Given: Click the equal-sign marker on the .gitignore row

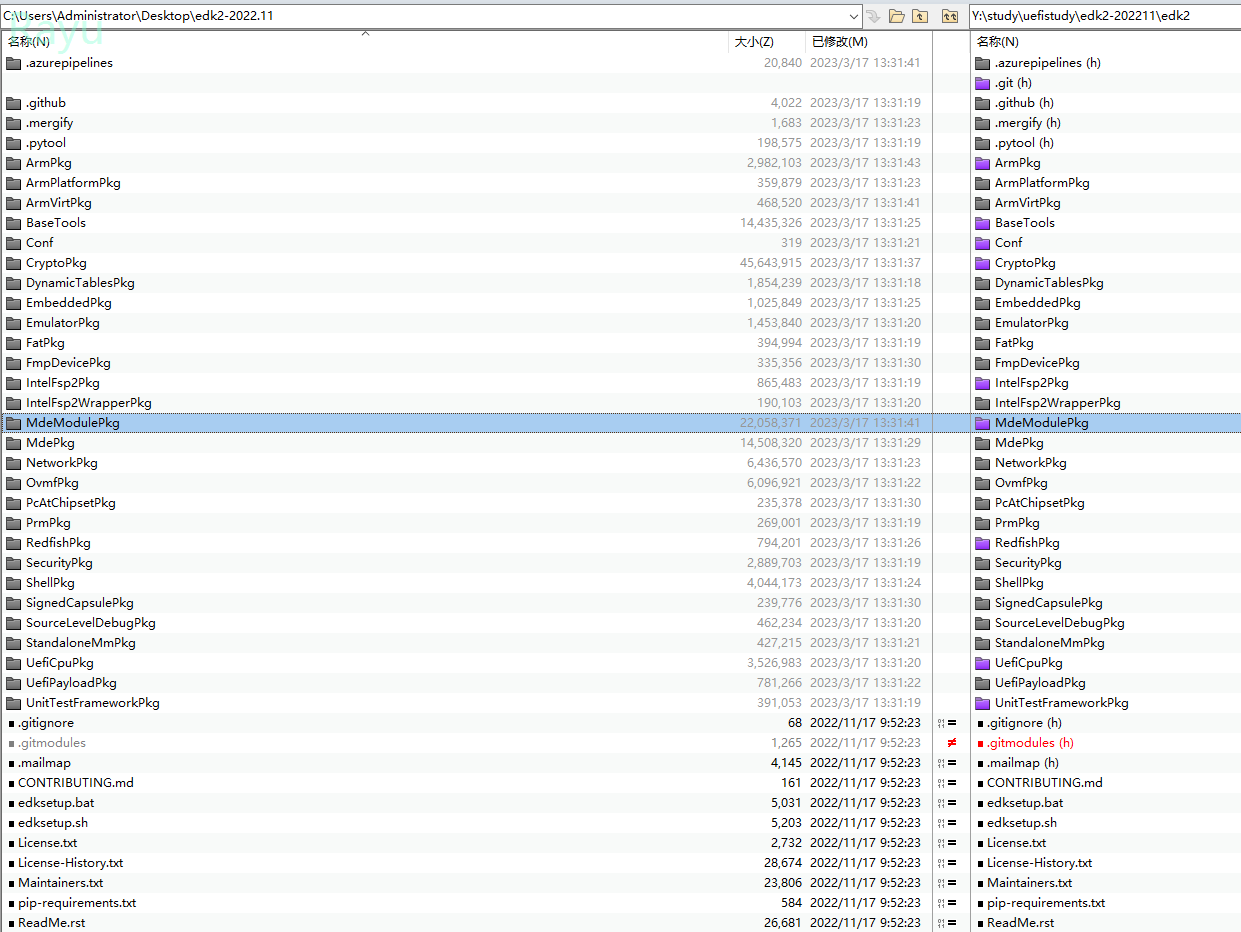Looking at the screenshot, I should click(951, 723).
